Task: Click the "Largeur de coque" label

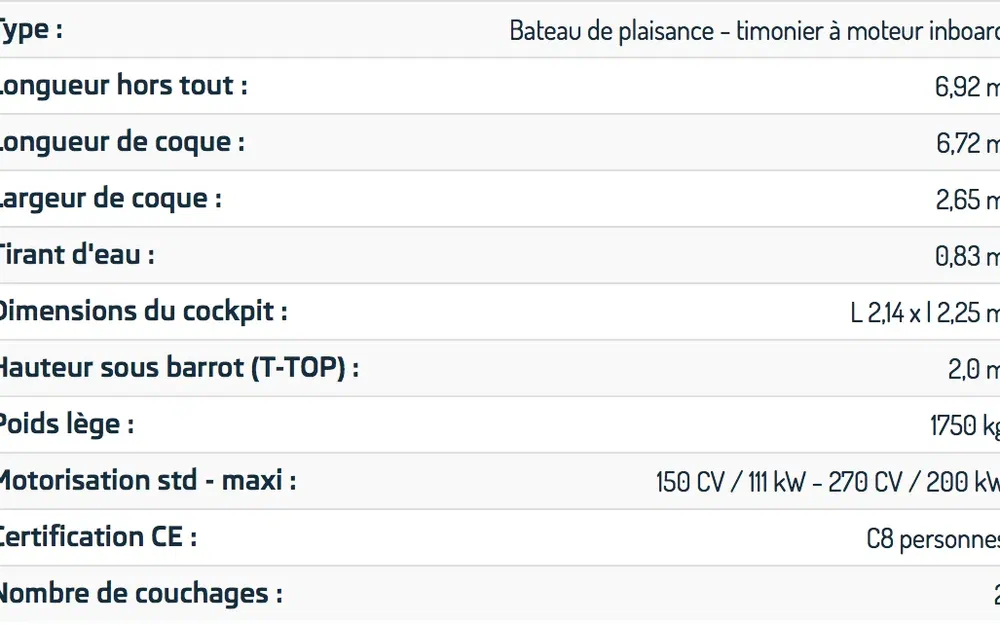Action: pyautogui.click(x=109, y=199)
